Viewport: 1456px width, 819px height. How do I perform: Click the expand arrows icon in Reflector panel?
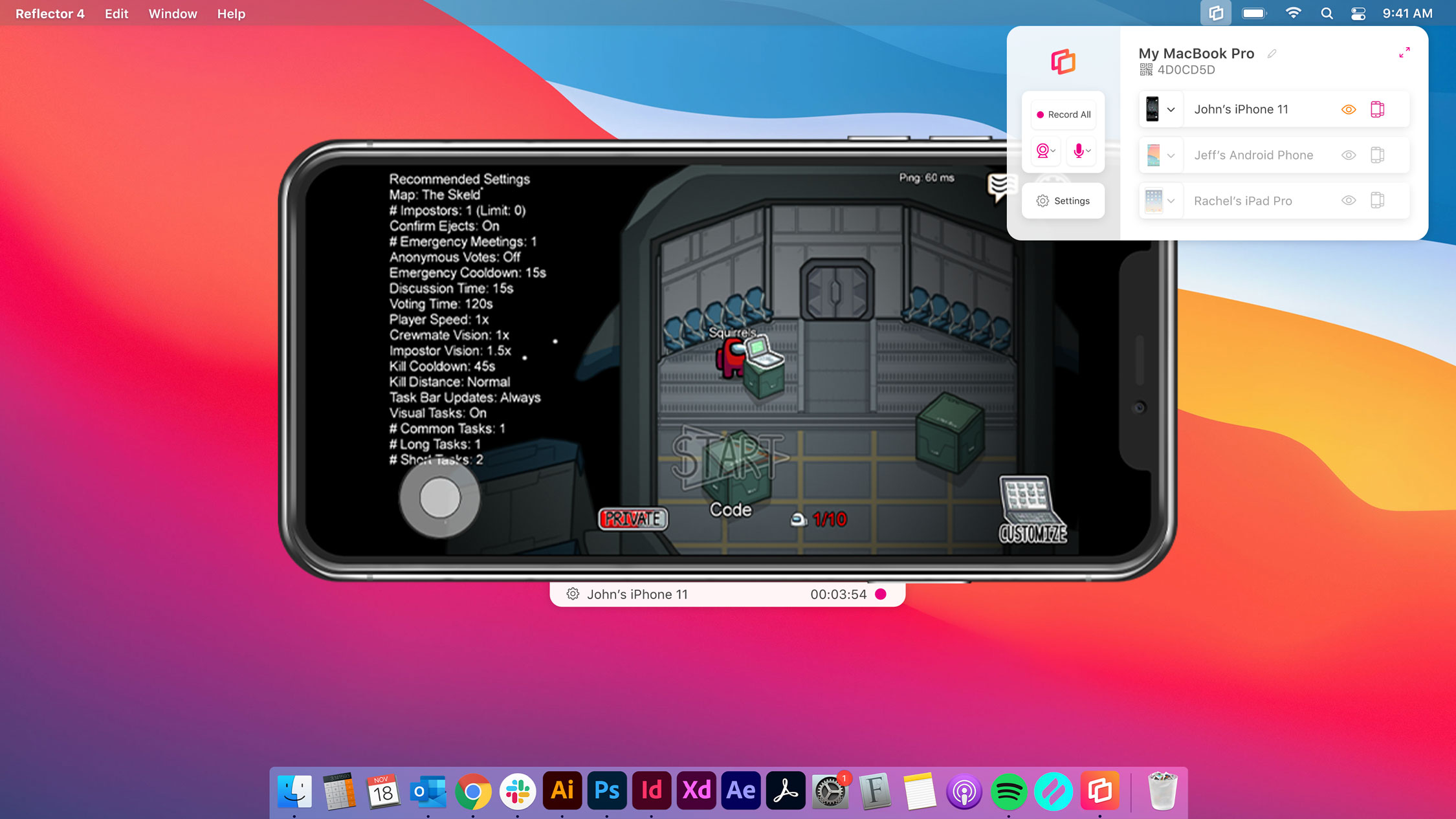(1404, 52)
